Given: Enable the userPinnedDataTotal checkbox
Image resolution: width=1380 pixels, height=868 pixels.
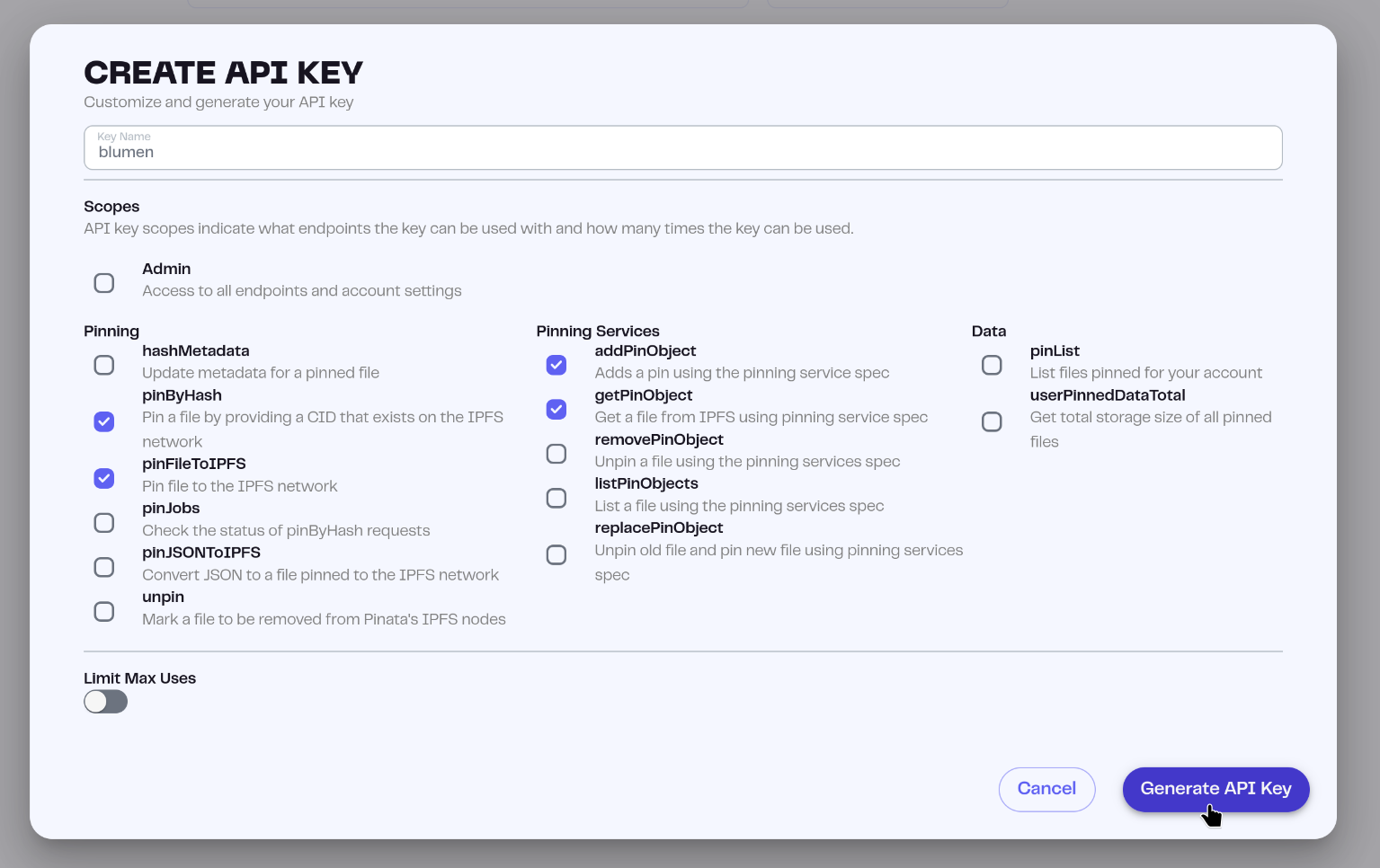Looking at the screenshot, I should (x=992, y=421).
